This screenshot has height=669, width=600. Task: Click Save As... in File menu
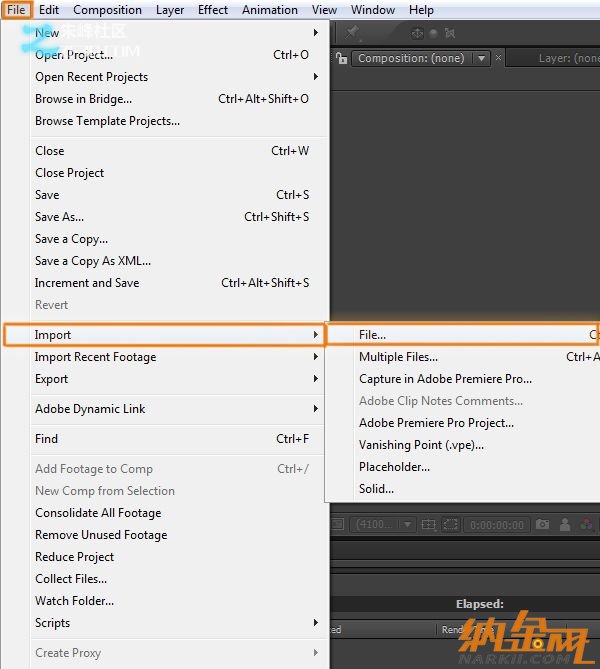pyautogui.click(x=60, y=217)
